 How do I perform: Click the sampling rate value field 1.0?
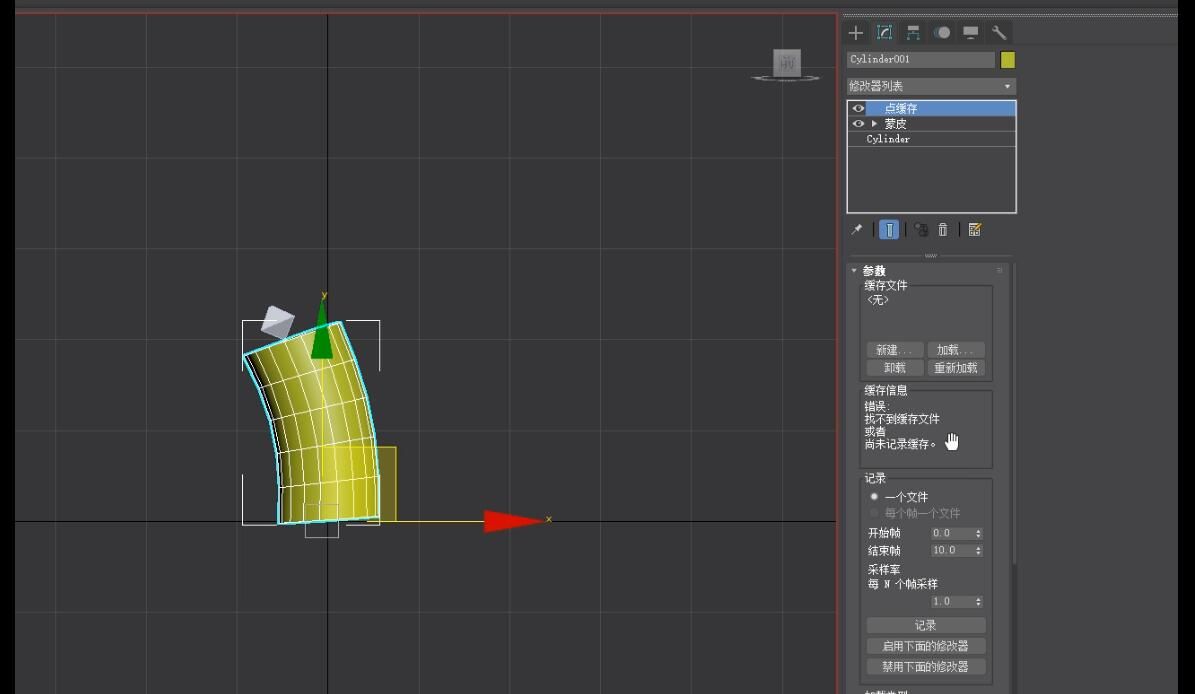click(952, 602)
